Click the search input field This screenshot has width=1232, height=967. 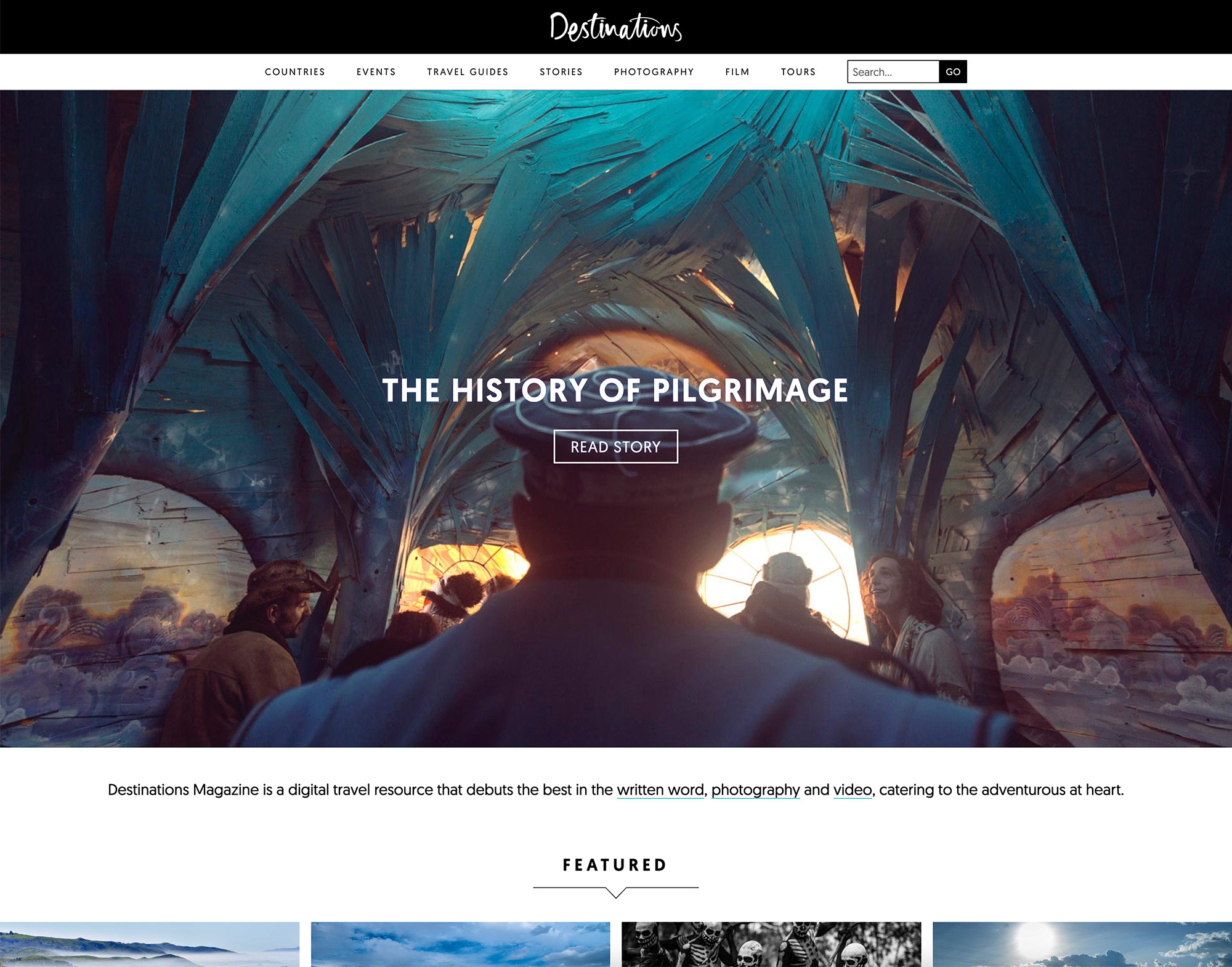point(893,71)
